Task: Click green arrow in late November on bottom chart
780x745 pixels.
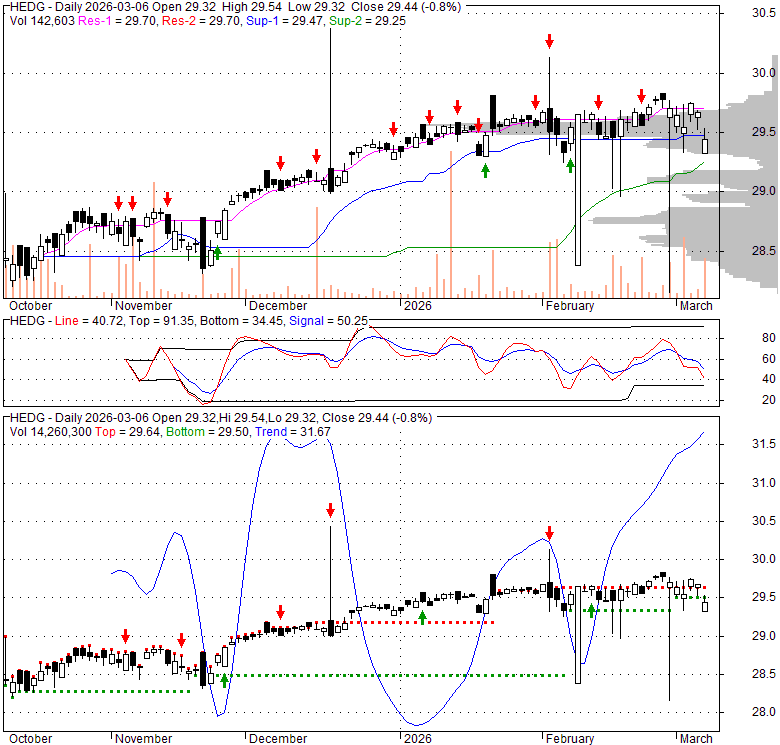Action: [224, 680]
